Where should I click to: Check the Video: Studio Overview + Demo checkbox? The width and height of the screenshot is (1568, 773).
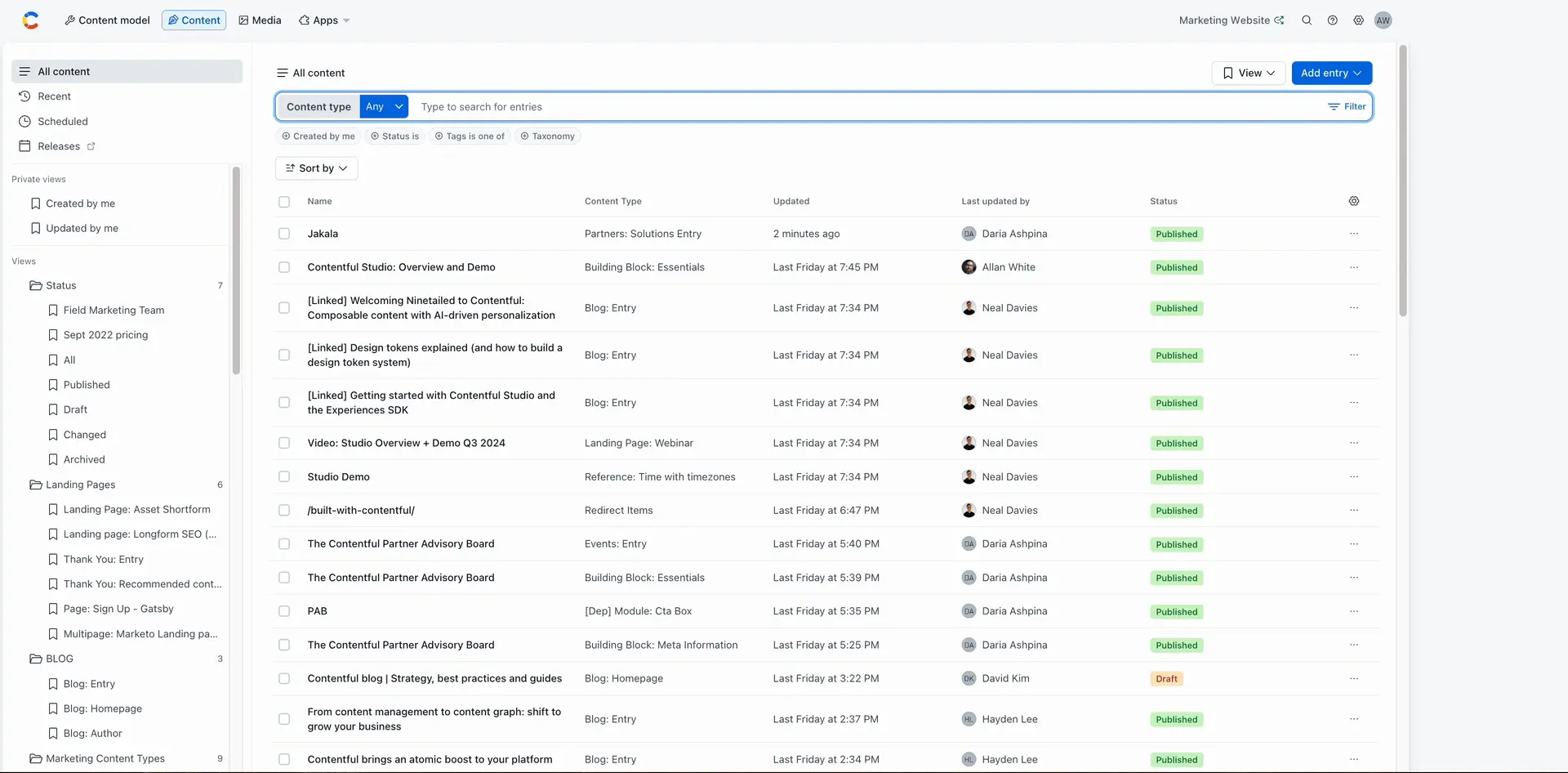[284, 444]
